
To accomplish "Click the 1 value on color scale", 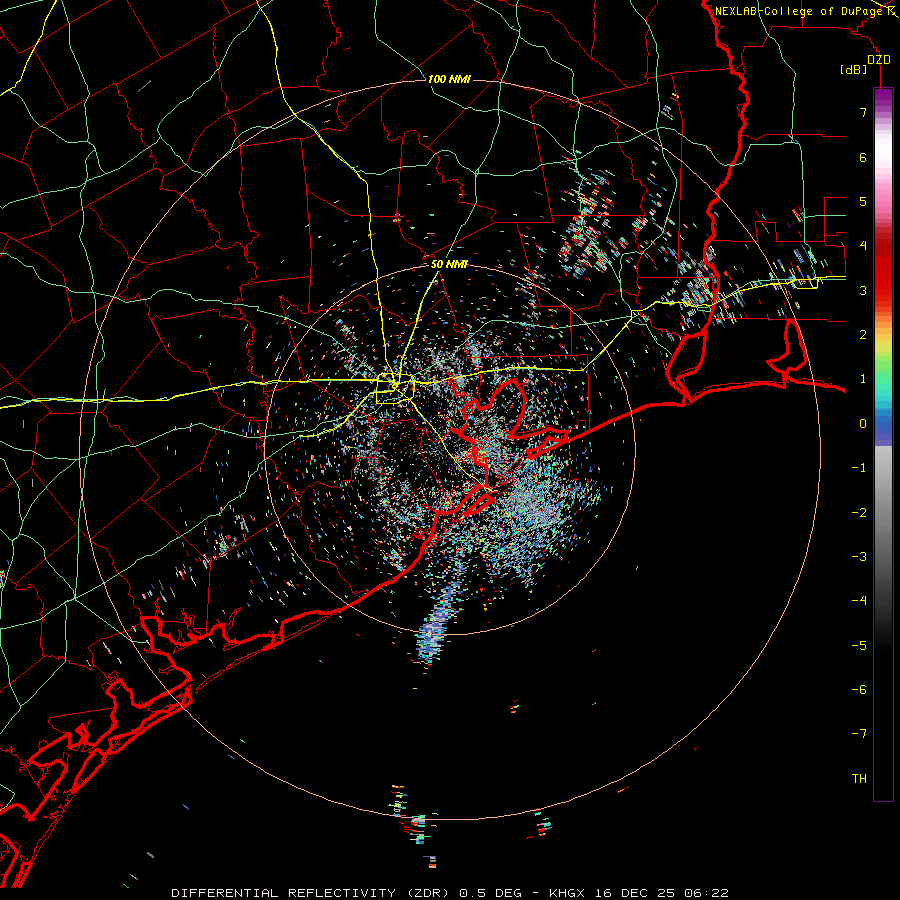I will pos(863,379).
